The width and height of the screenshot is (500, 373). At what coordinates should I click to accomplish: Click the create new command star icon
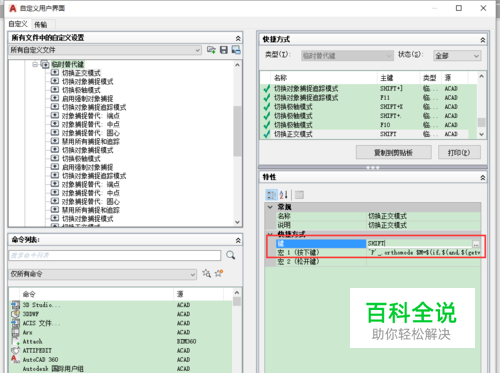[219, 273]
